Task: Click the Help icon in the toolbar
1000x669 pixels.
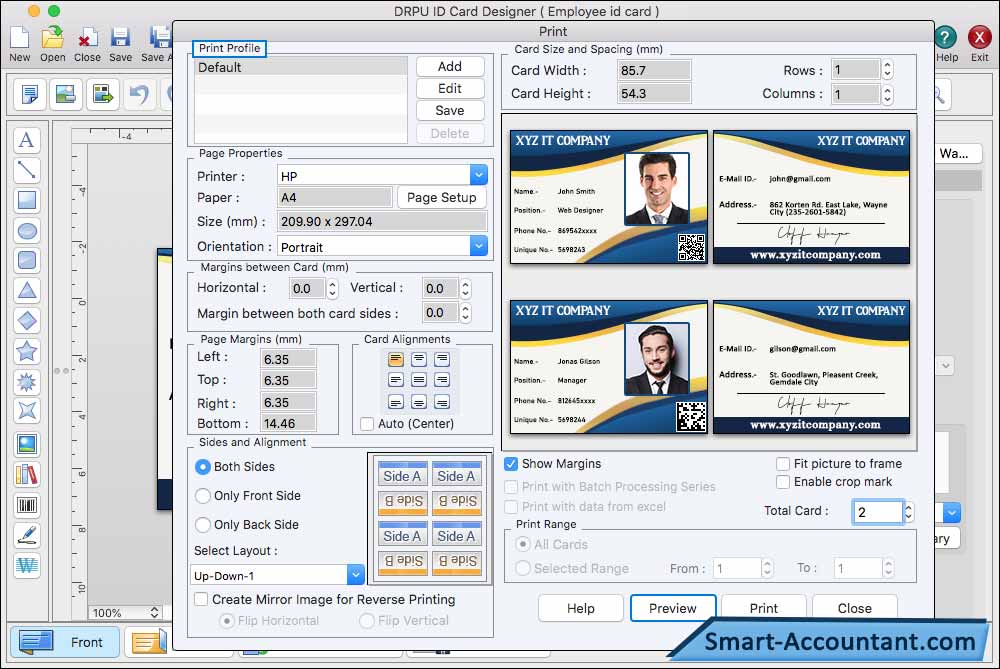Action: coord(946,37)
